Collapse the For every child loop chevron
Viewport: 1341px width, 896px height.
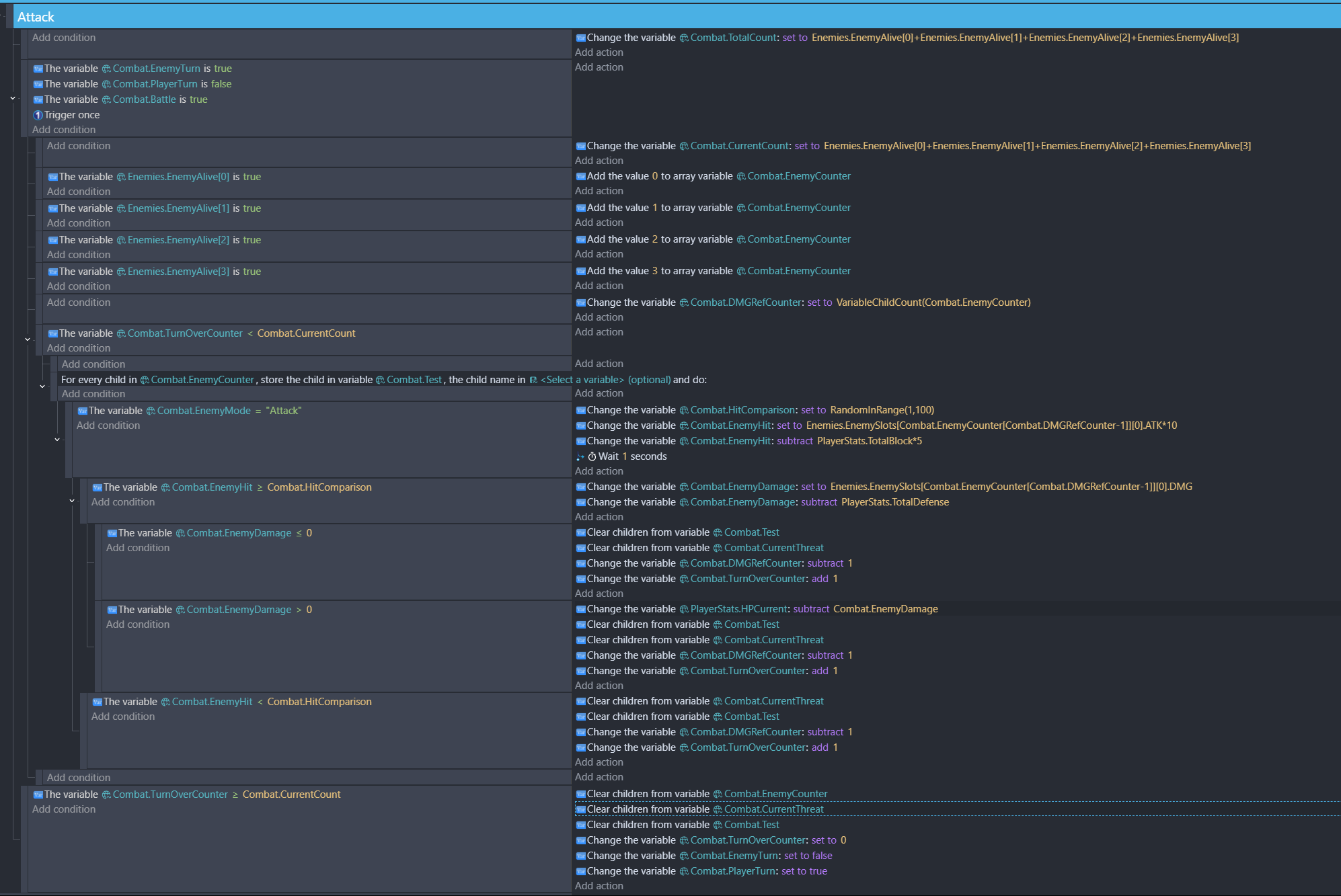42,386
